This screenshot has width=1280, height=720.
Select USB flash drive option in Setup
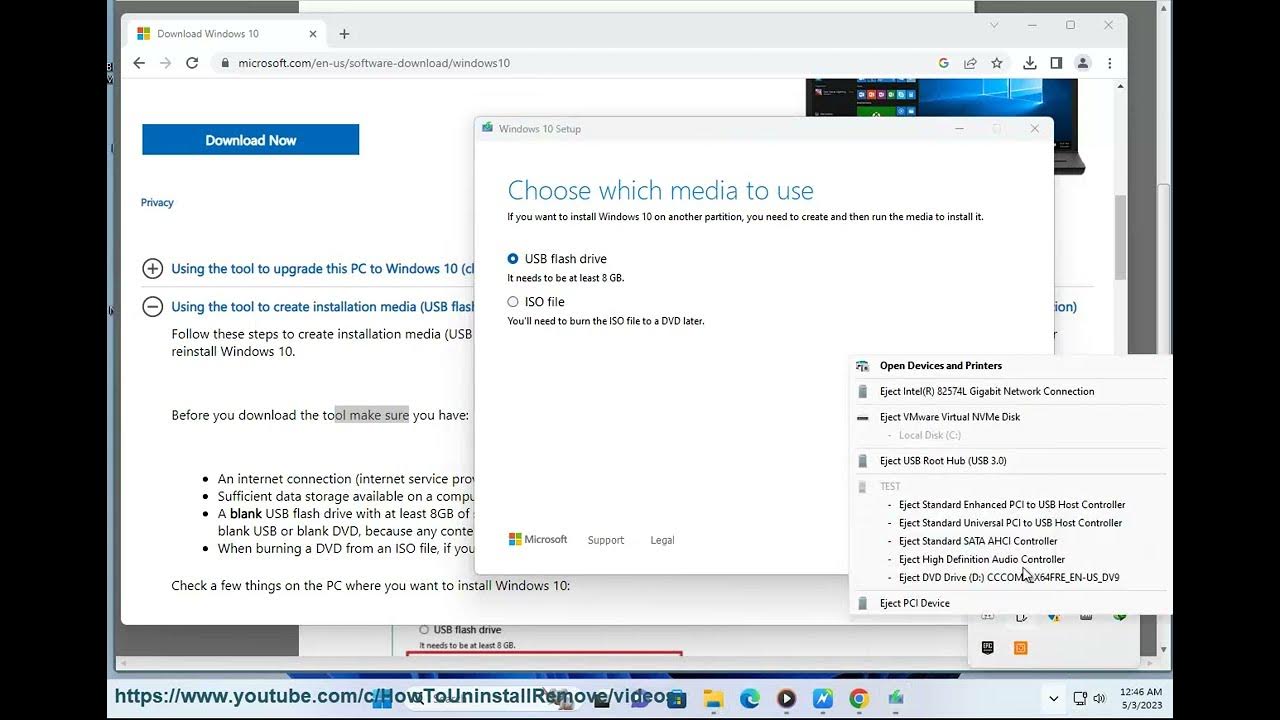pos(513,259)
